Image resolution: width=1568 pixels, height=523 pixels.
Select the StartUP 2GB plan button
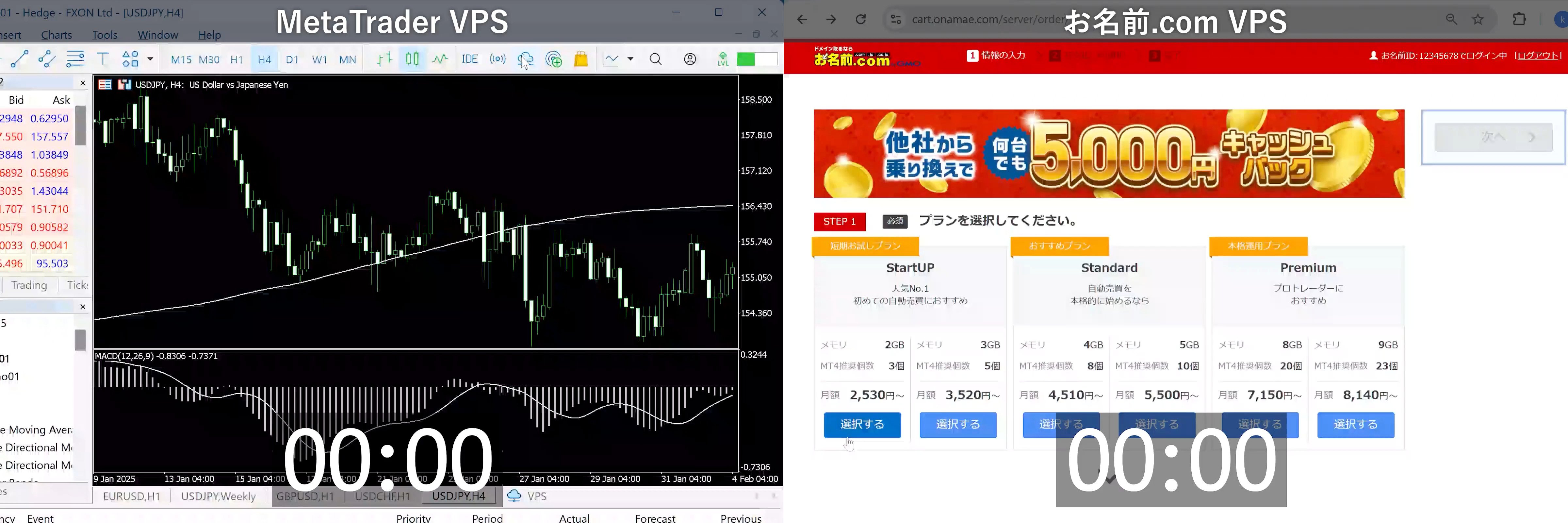(862, 425)
